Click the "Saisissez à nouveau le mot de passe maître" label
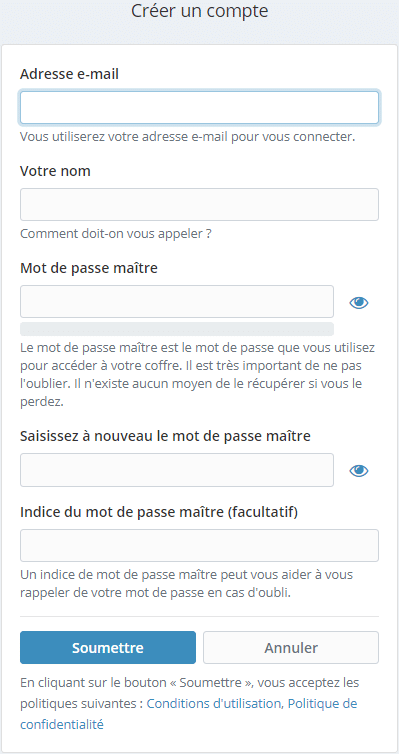The width and height of the screenshot is (399, 754). [165, 436]
